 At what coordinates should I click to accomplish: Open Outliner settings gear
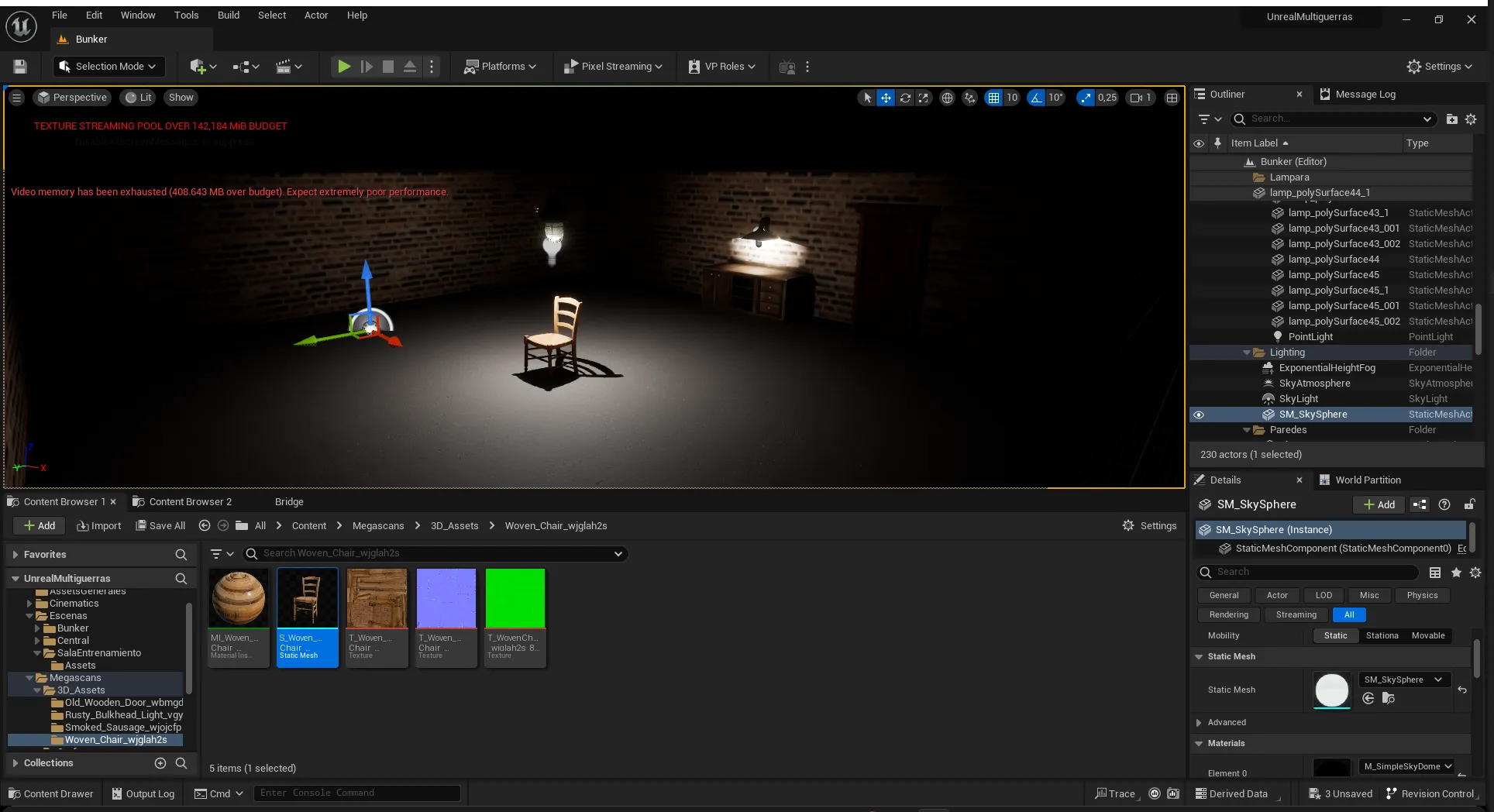[1471, 119]
